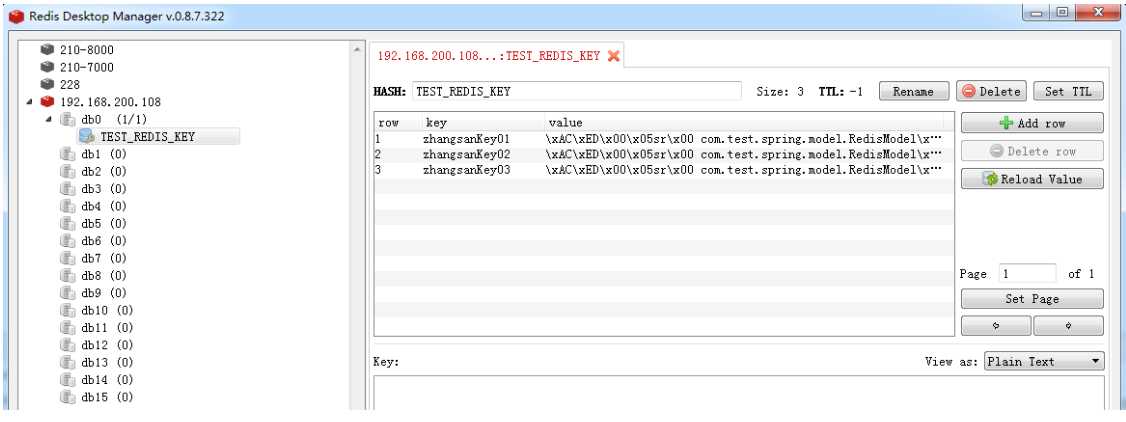Screen dimensions: 1126x422
Task: Click the Rename button
Action: pyautogui.click(x=913, y=91)
